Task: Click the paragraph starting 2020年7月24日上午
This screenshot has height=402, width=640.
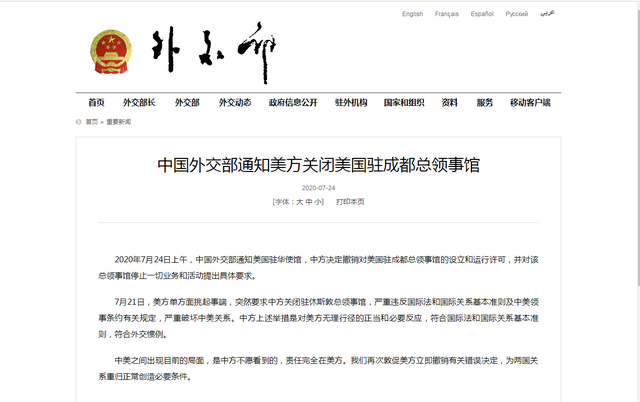Action: (x=318, y=268)
